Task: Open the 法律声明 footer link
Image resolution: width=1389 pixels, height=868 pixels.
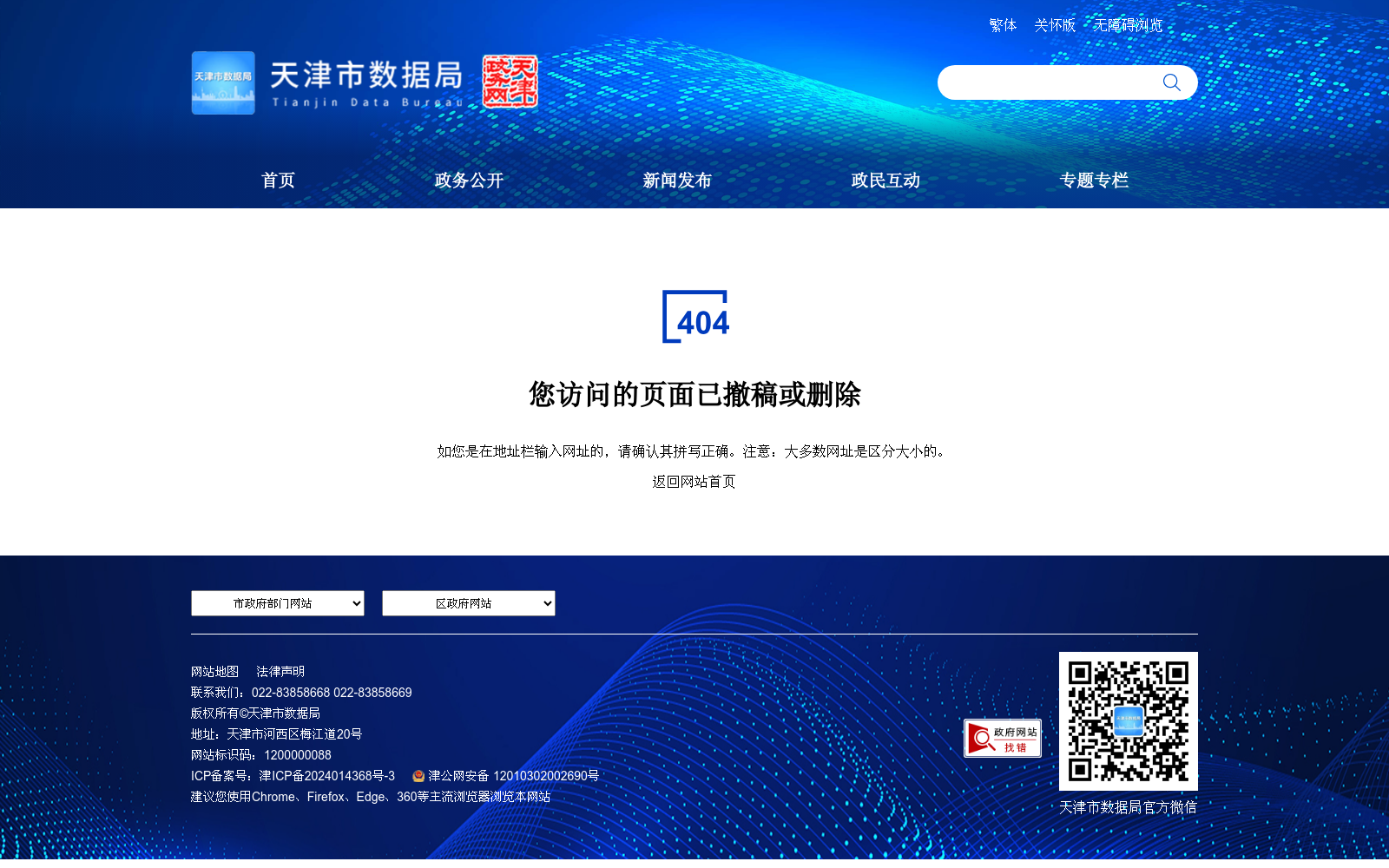Action: 280,672
